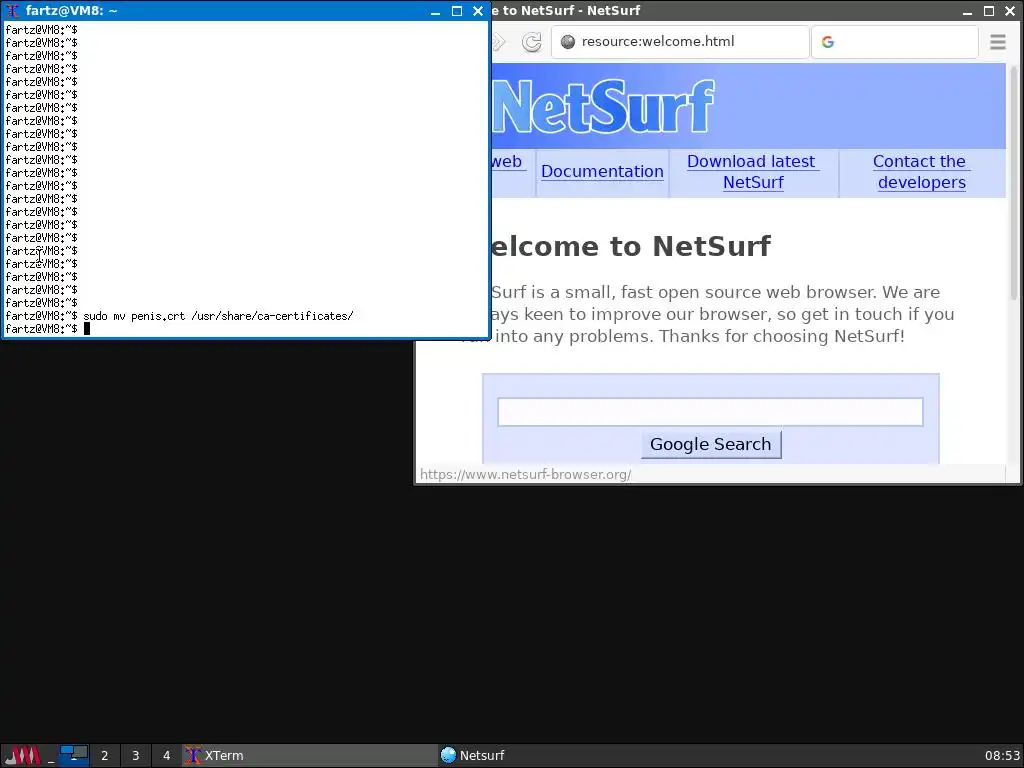Close the NetSurf window
This screenshot has height=768, width=1024.
tap(1010, 11)
